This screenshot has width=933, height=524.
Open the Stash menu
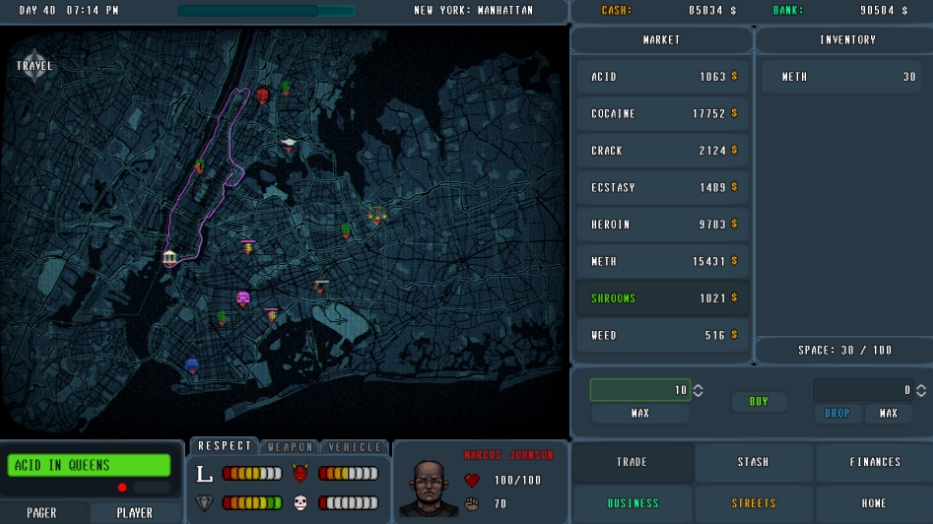pyautogui.click(x=753, y=462)
